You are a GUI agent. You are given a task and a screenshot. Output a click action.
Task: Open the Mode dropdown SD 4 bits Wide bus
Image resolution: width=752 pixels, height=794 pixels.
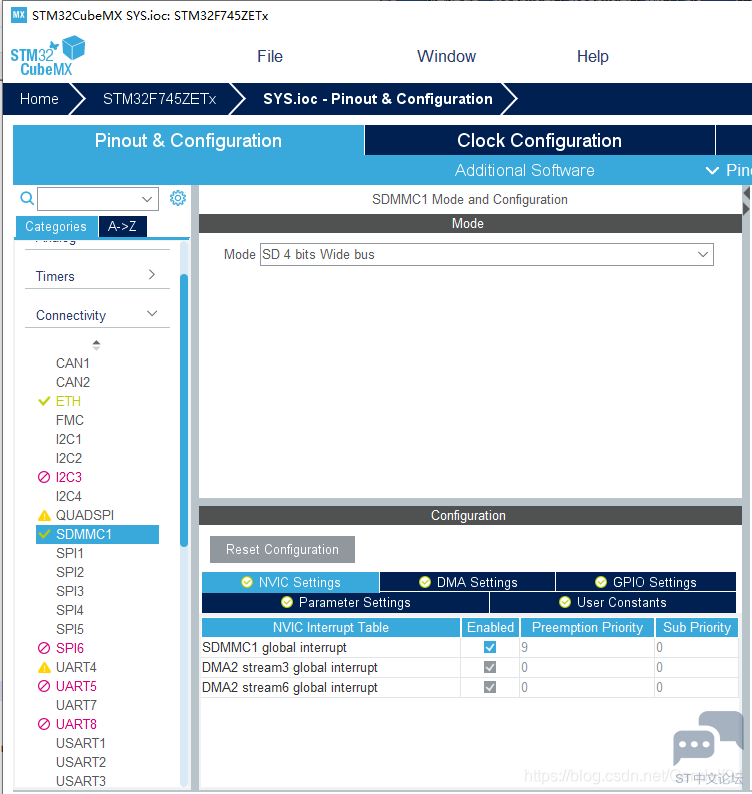tap(487, 254)
